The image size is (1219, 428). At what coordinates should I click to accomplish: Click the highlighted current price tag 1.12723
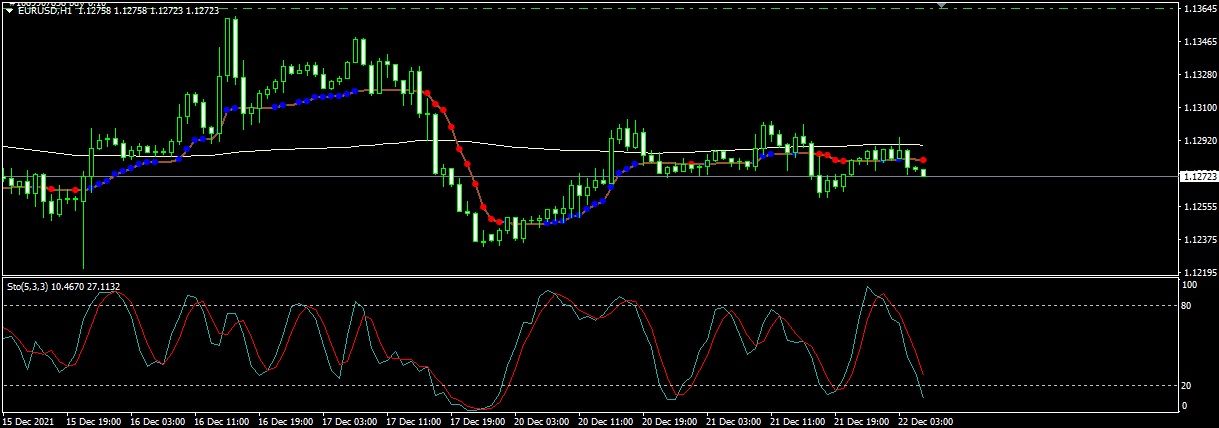click(1197, 177)
